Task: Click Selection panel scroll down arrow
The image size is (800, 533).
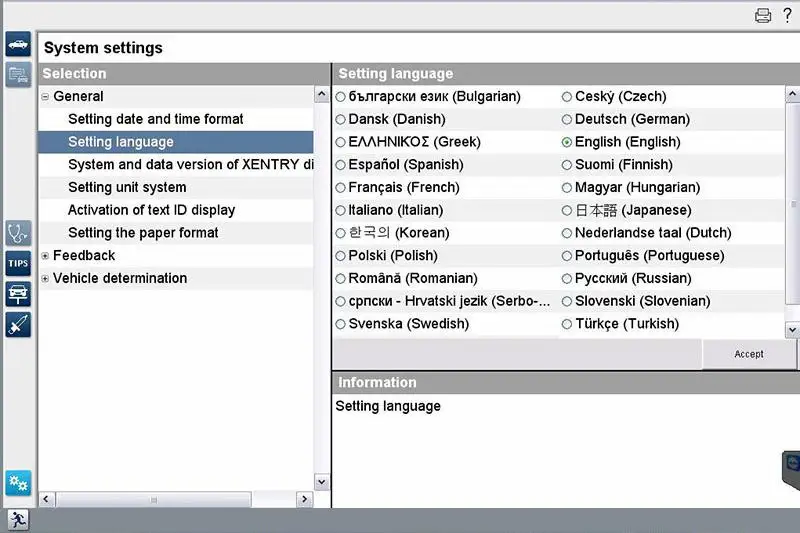Action: click(321, 481)
